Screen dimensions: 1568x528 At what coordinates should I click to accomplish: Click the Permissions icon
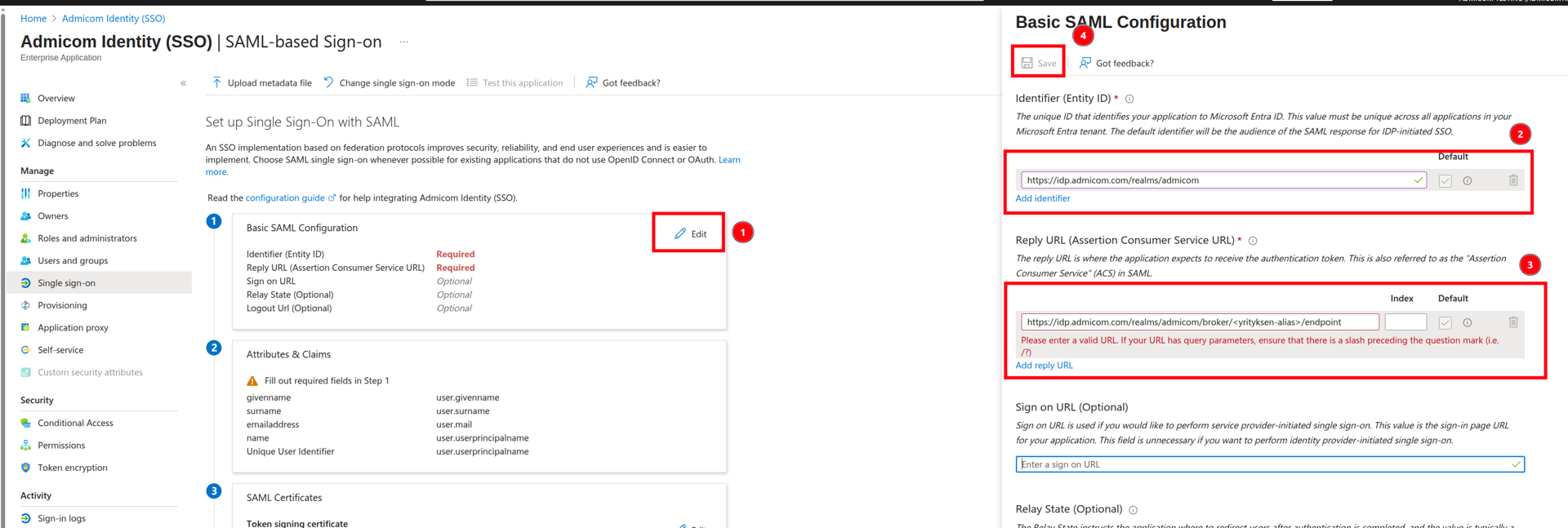click(26, 446)
